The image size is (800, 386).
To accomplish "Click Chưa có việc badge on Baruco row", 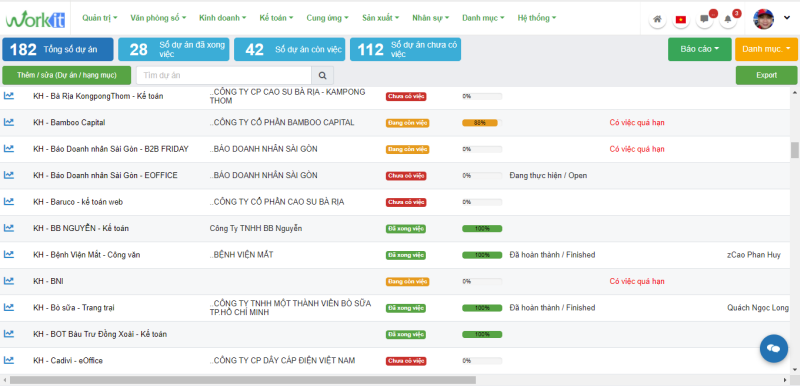I will point(406,202).
